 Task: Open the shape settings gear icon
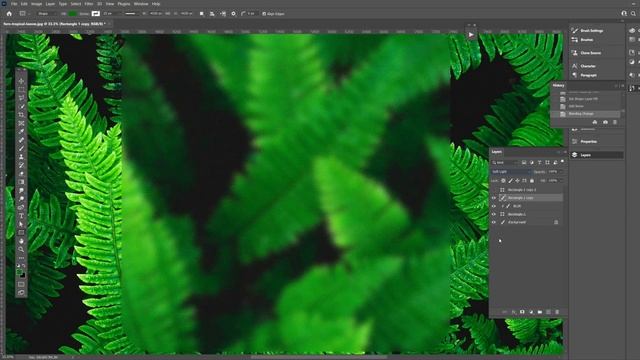click(x=233, y=13)
